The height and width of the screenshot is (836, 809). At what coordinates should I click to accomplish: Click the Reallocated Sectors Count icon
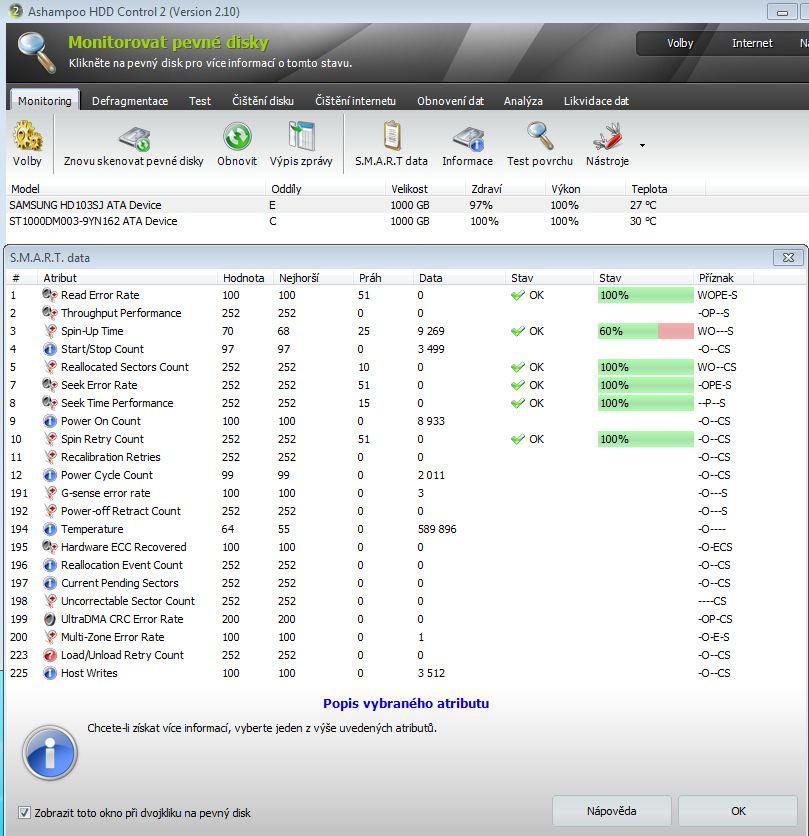[50, 367]
